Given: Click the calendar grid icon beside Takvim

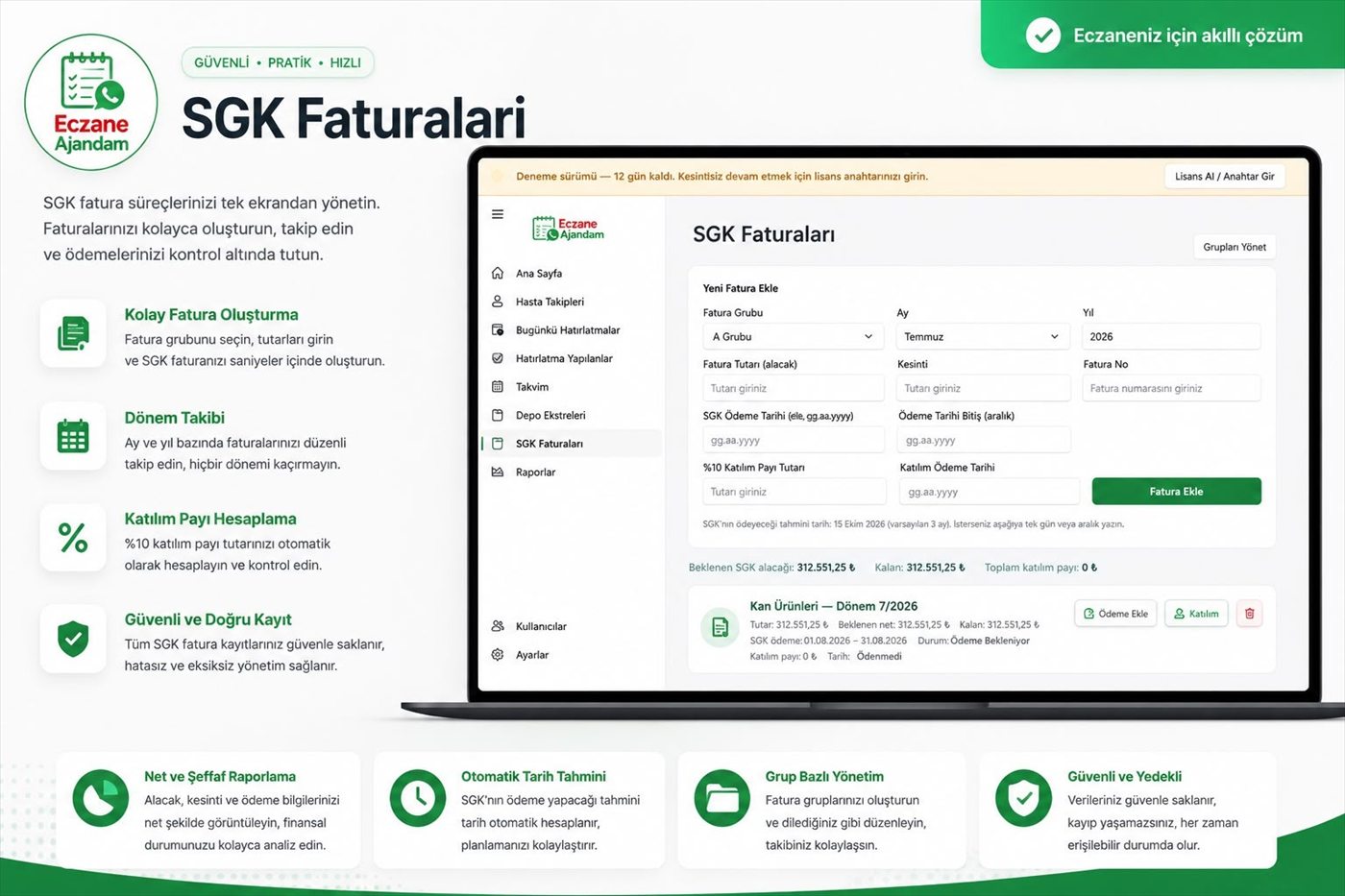Looking at the screenshot, I should (498, 387).
